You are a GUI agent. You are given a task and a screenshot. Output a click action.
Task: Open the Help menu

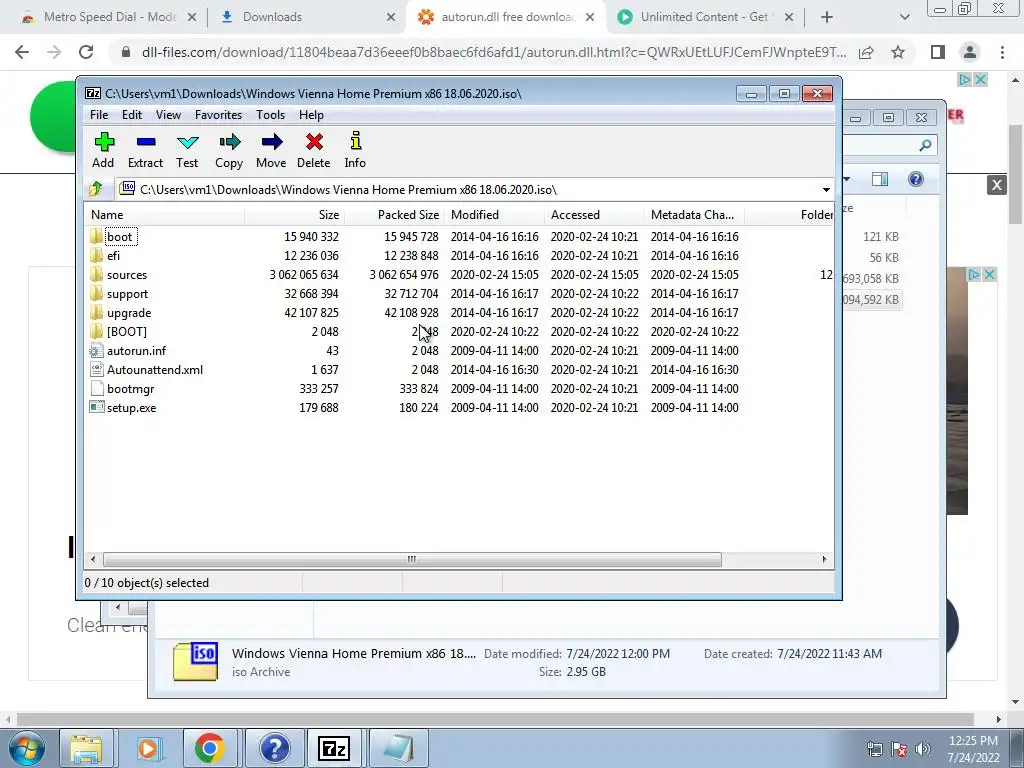tap(312, 114)
